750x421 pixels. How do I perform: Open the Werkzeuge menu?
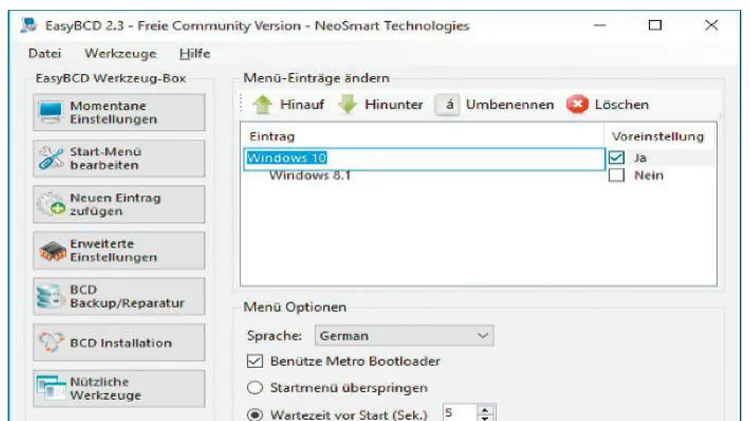(121, 54)
